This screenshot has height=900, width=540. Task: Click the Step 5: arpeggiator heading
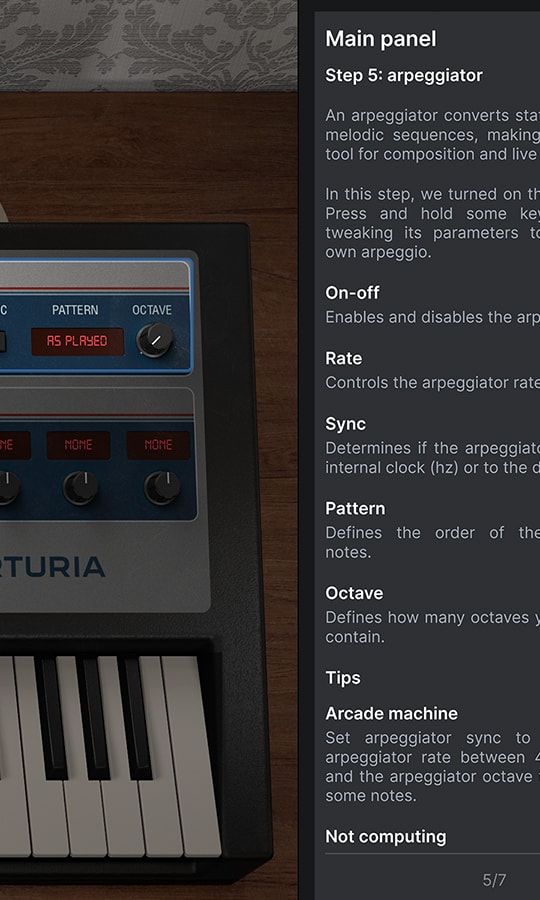[404, 76]
